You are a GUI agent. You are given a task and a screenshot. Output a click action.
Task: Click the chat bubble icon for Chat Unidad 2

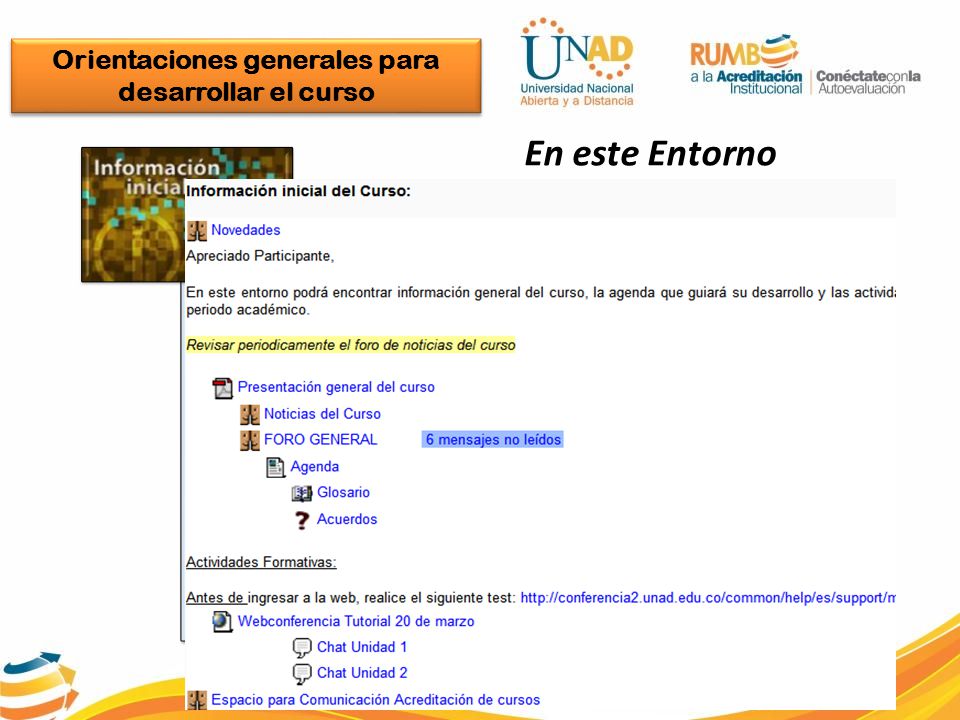[x=302, y=673]
